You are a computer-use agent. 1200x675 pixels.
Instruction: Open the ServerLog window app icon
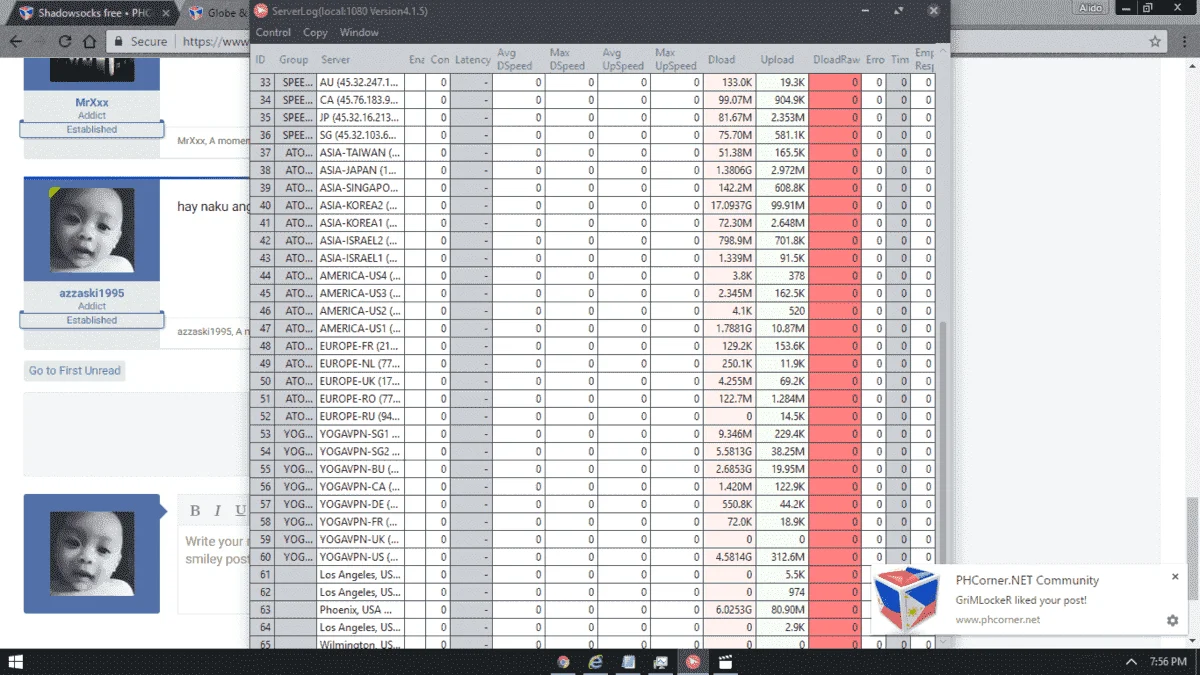[260, 10]
